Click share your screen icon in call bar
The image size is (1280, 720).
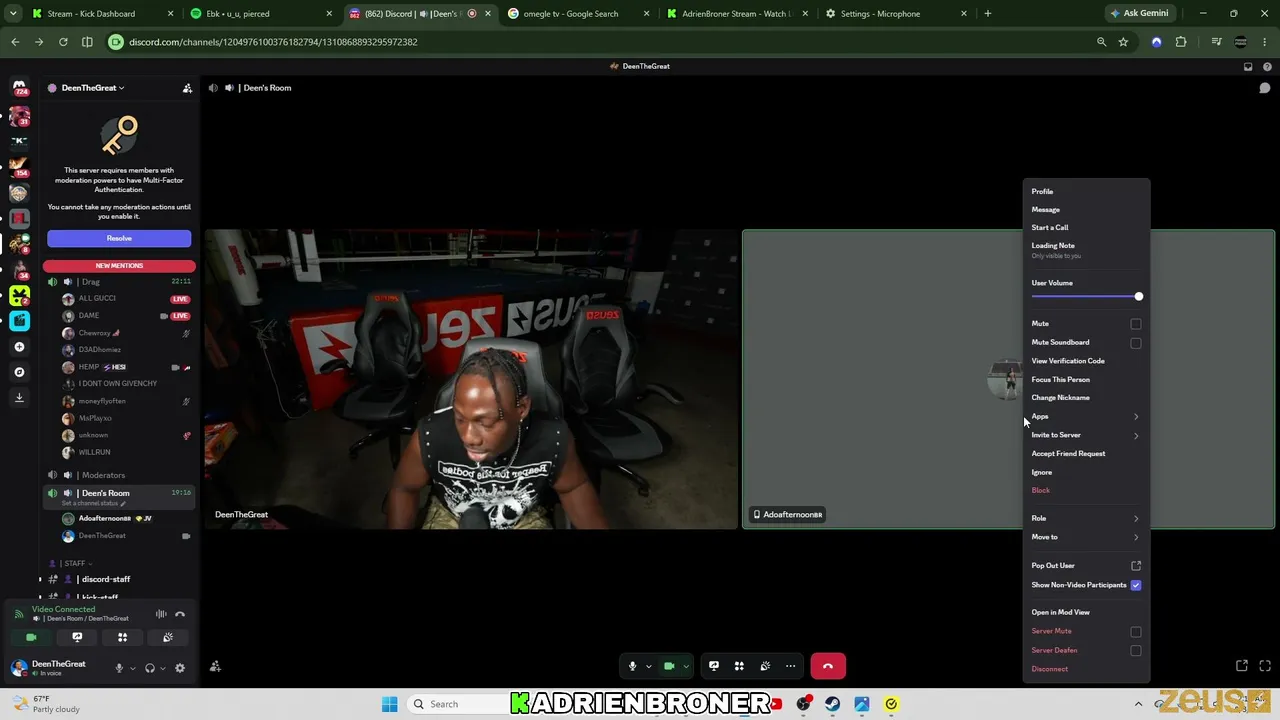pos(714,666)
